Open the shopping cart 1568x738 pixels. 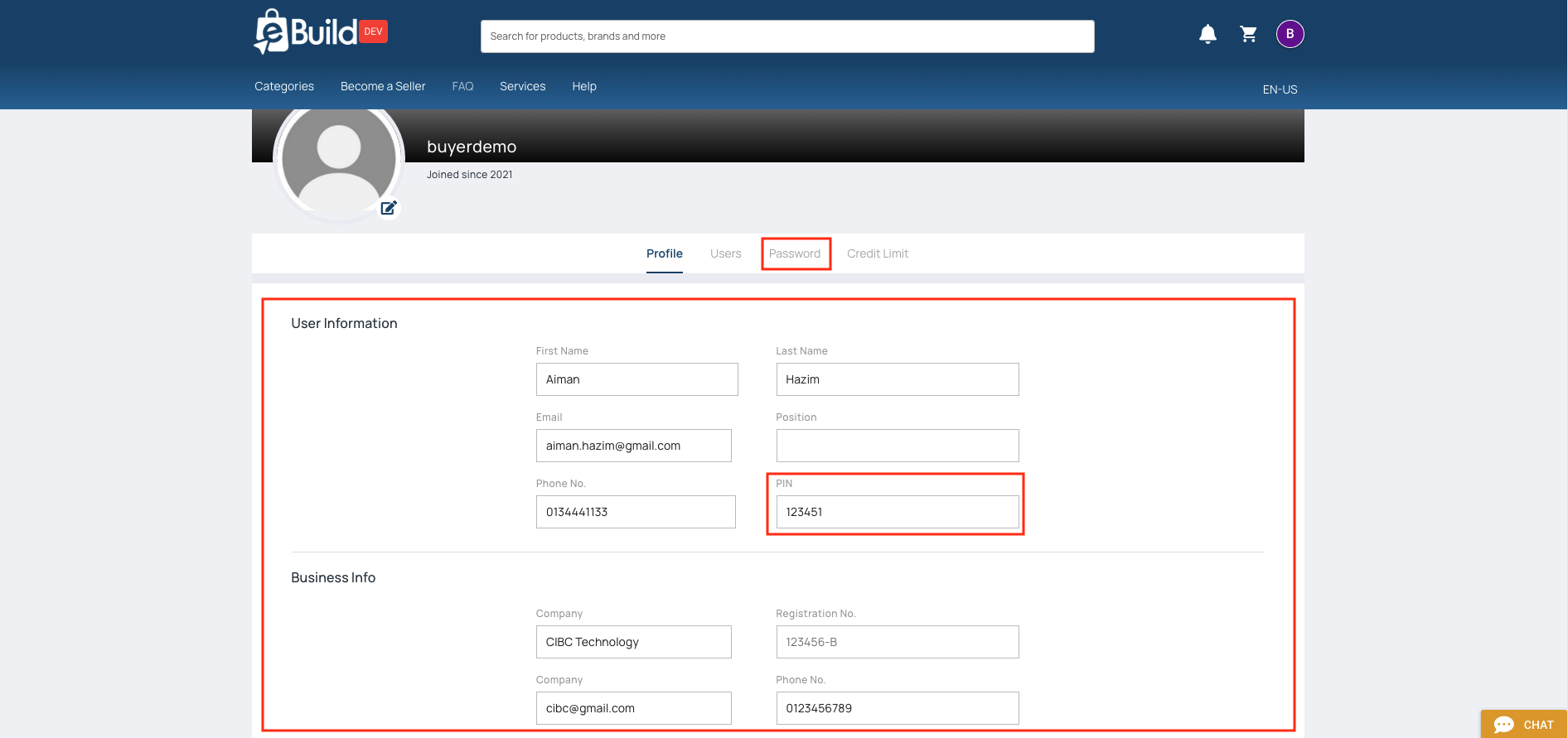1248,34
